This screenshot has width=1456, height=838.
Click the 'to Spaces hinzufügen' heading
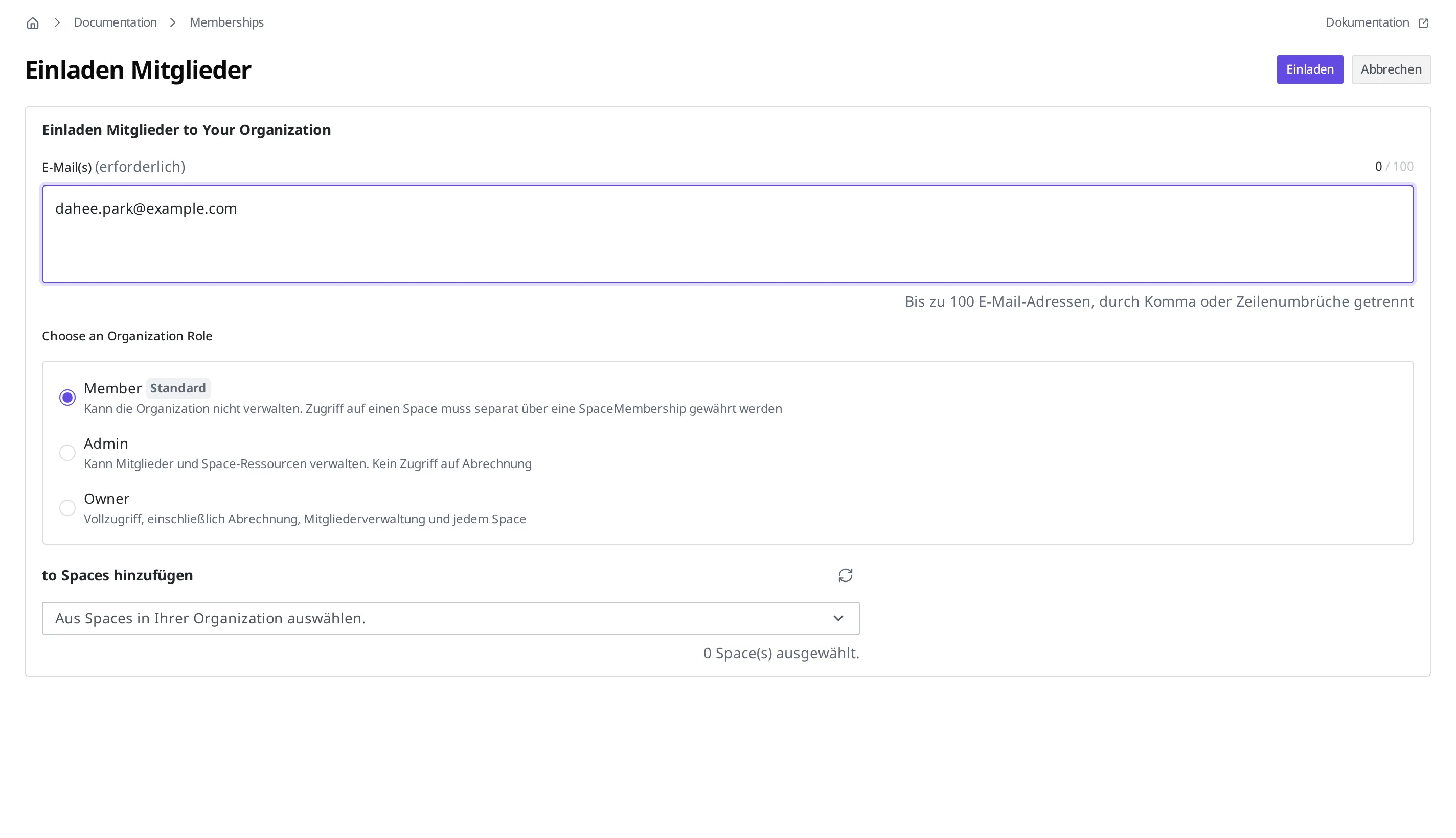(x=118, y=575)
